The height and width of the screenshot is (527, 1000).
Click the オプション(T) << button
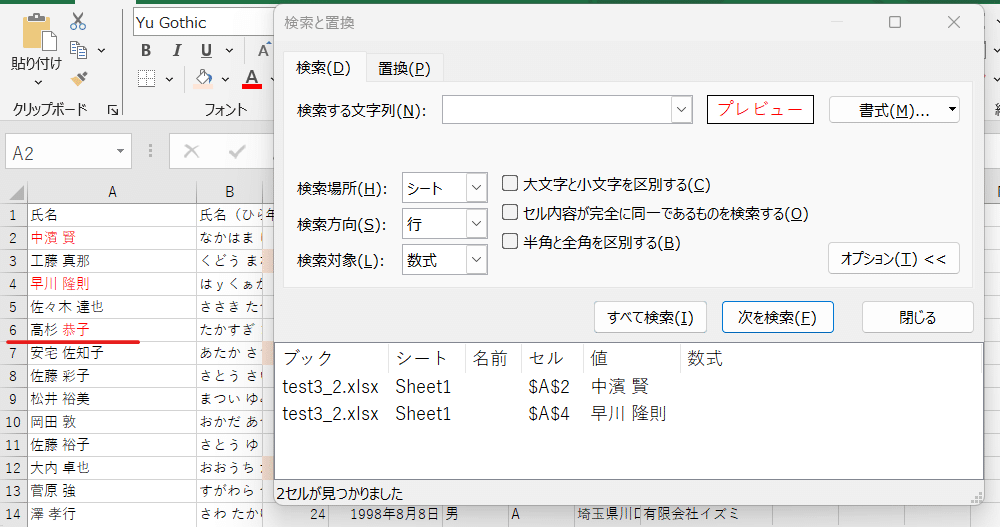[x=893, y=258]
